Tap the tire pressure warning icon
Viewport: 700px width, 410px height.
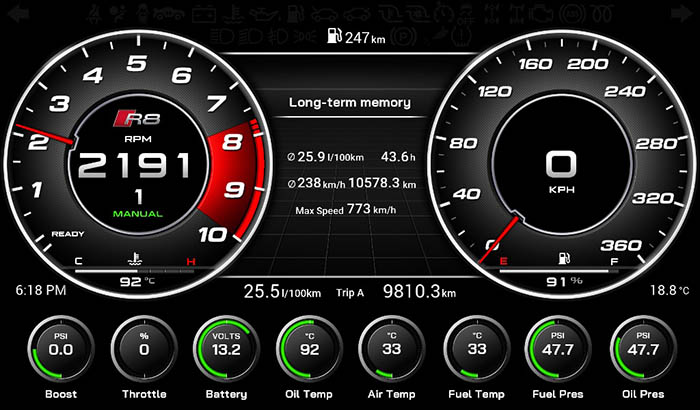point(461,36)
